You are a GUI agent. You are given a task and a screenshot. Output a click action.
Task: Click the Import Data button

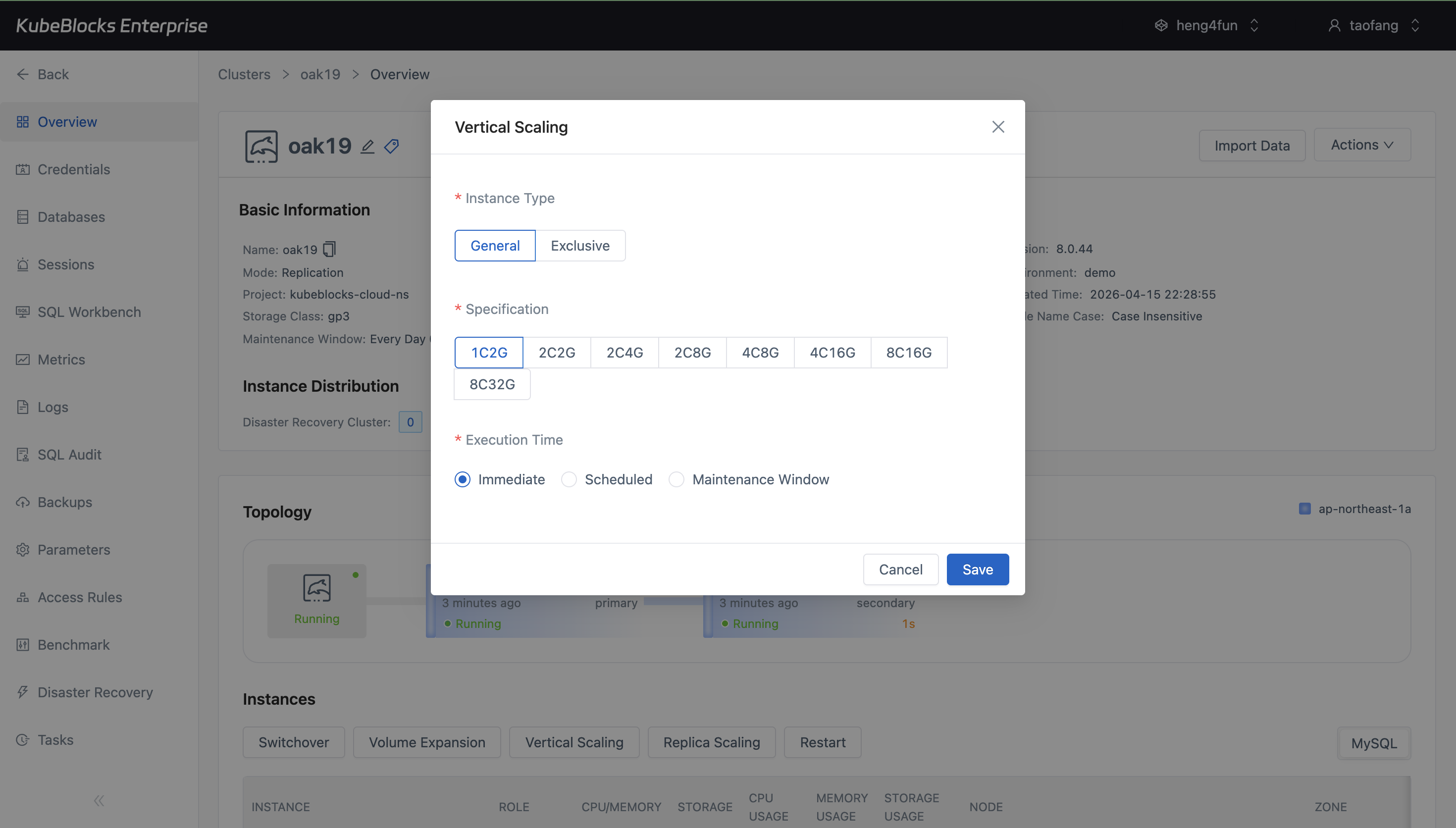pos(1252,146)
